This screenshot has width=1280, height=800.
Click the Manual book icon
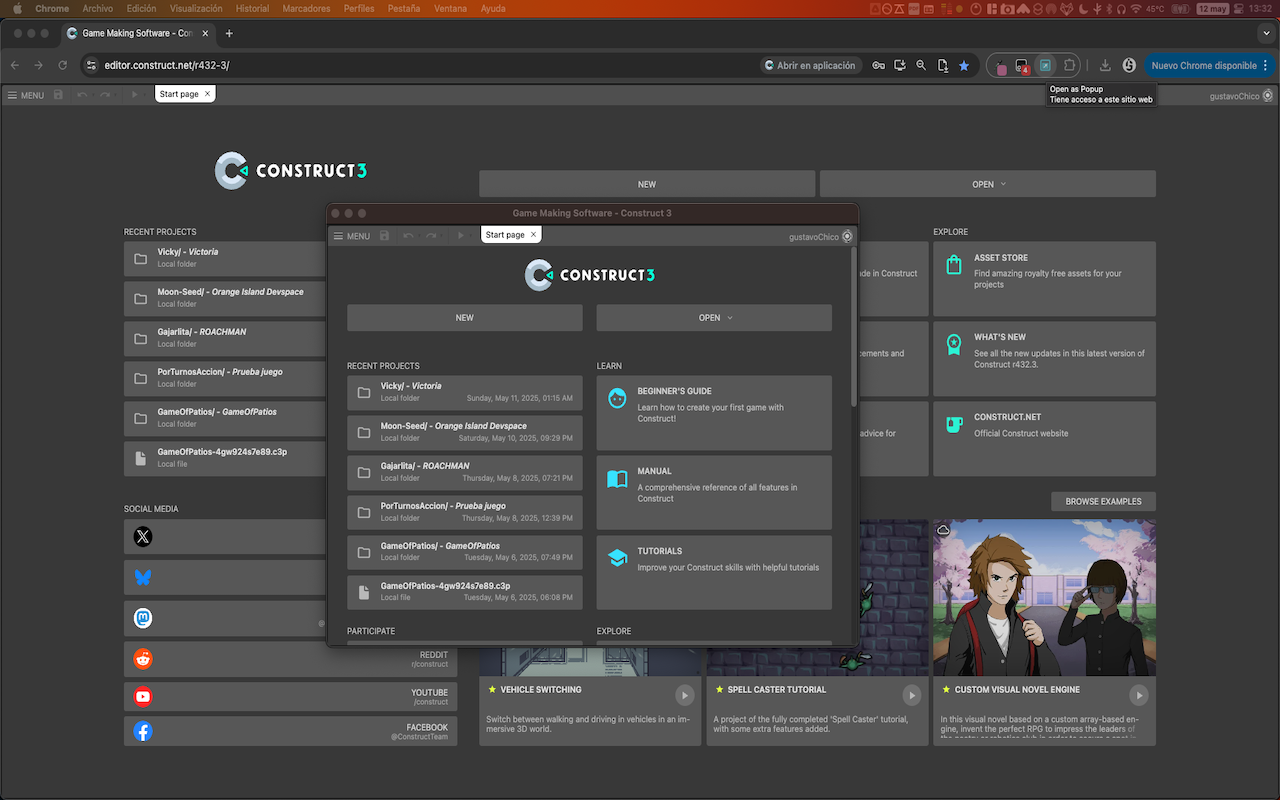617,479
